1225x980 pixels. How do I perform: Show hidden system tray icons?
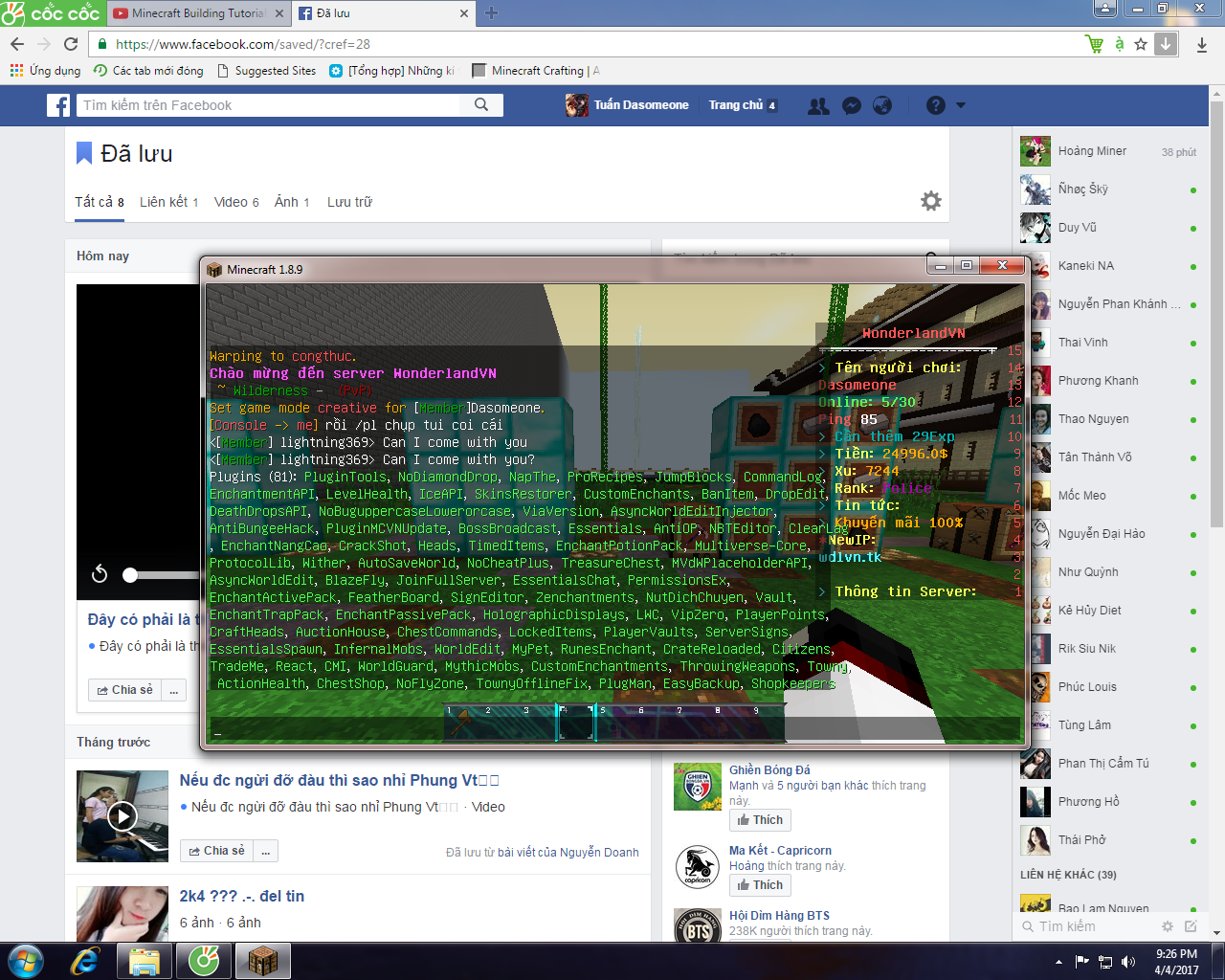(1059, 962)
